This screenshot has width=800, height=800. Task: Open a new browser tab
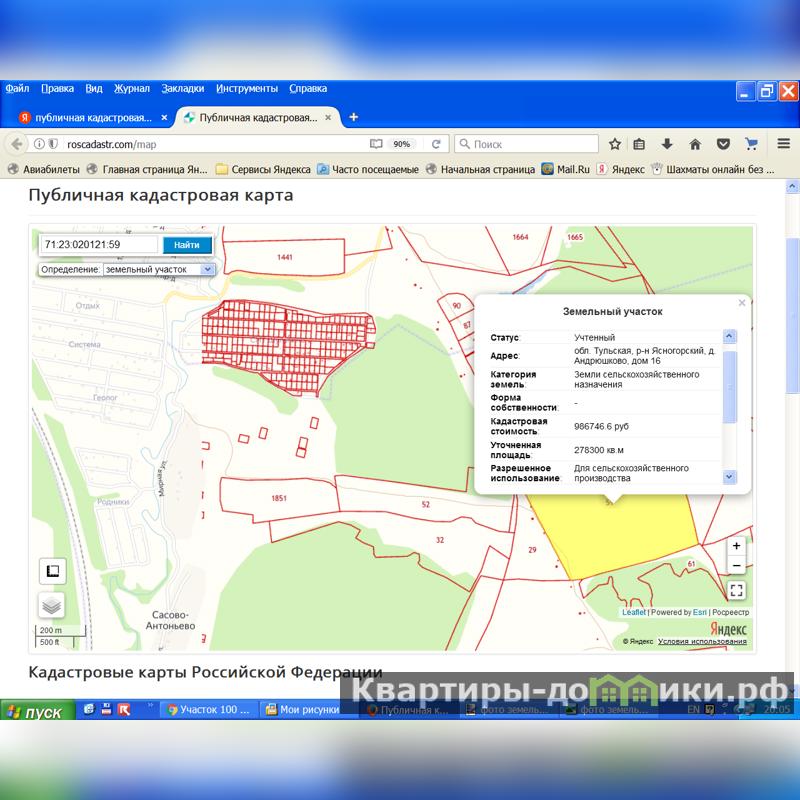click(353, 117)
